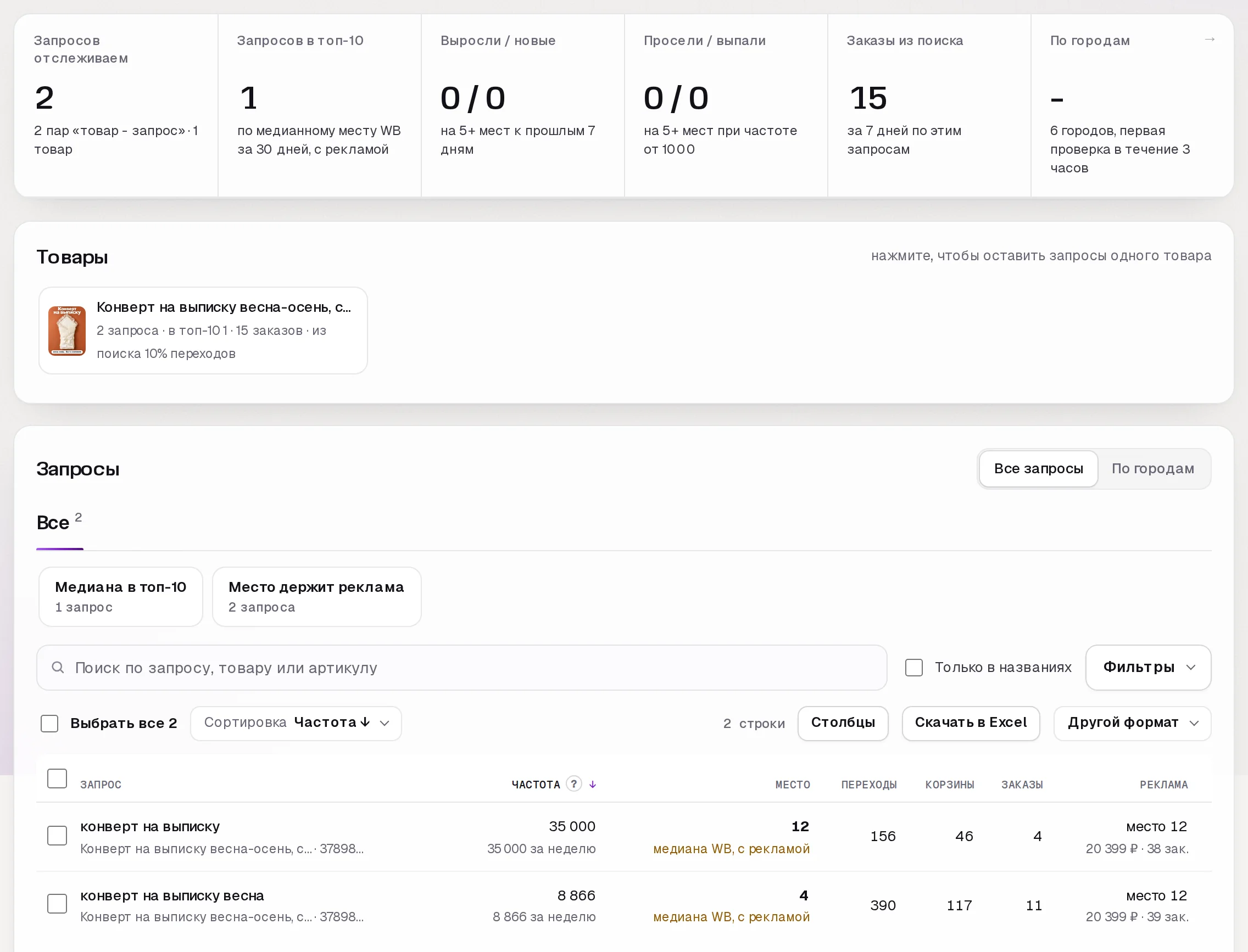Open the product thumbnail Конверт на выписку

pyautogui.click(x=67, y=331)
